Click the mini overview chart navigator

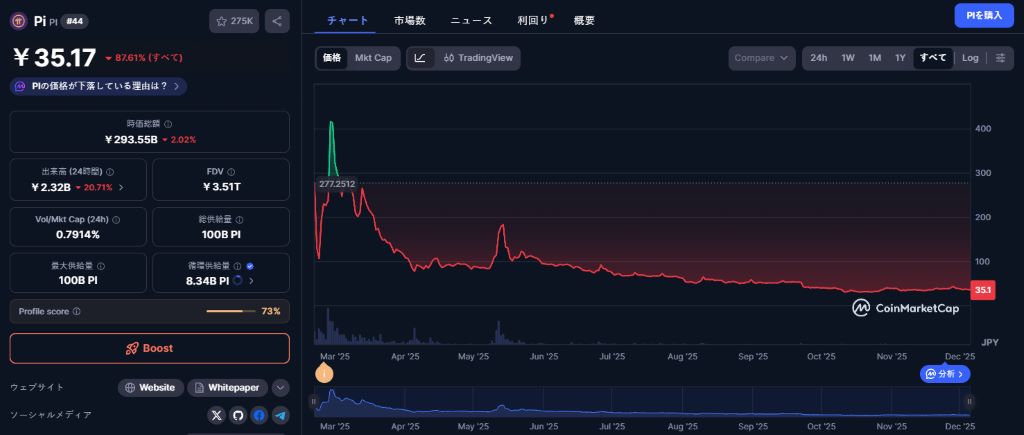[642, 401]
